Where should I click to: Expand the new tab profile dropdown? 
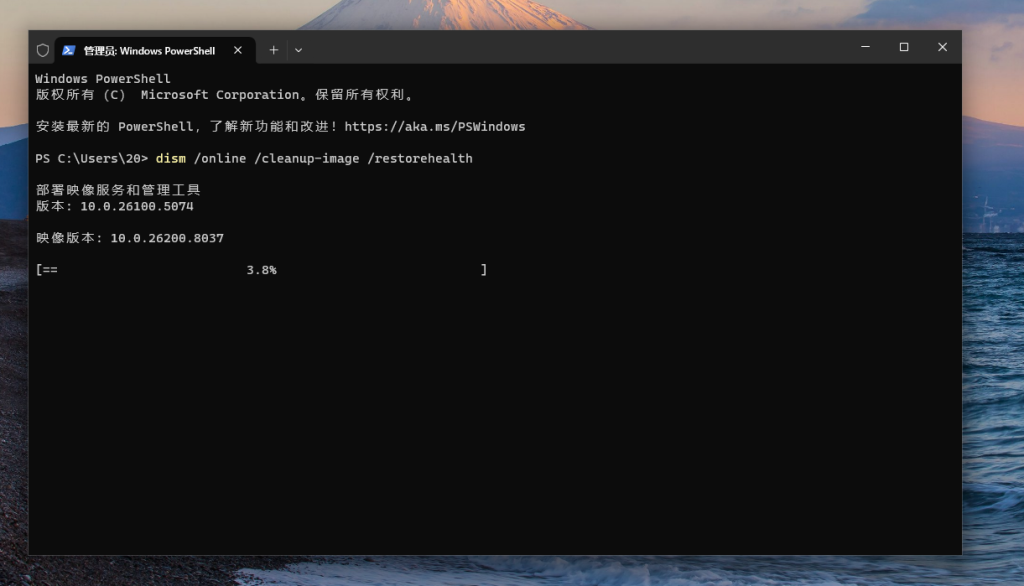[x=298, y=50]
